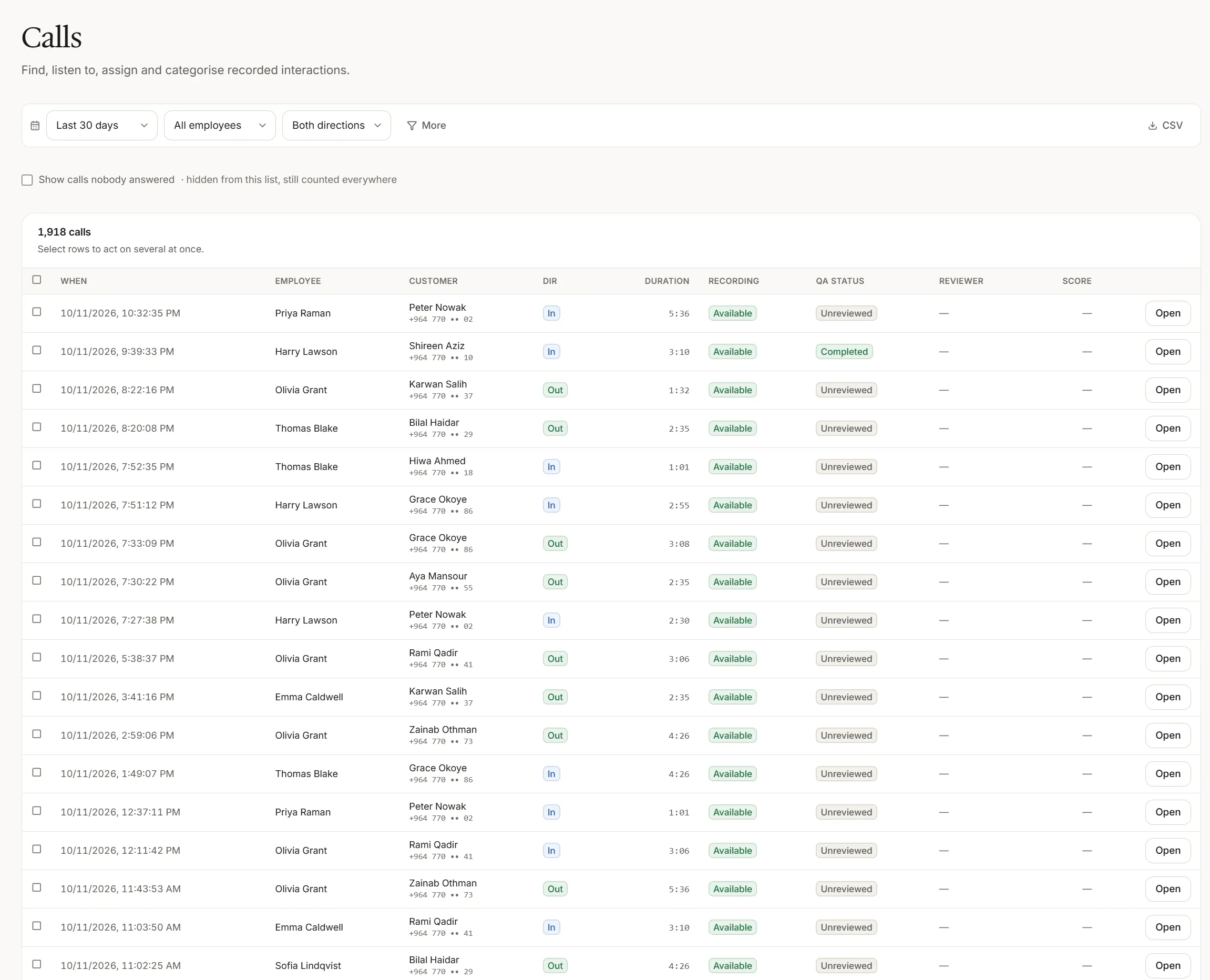Open the Shireen Aziz call by Harry Lawson

tap(1167, 352)
